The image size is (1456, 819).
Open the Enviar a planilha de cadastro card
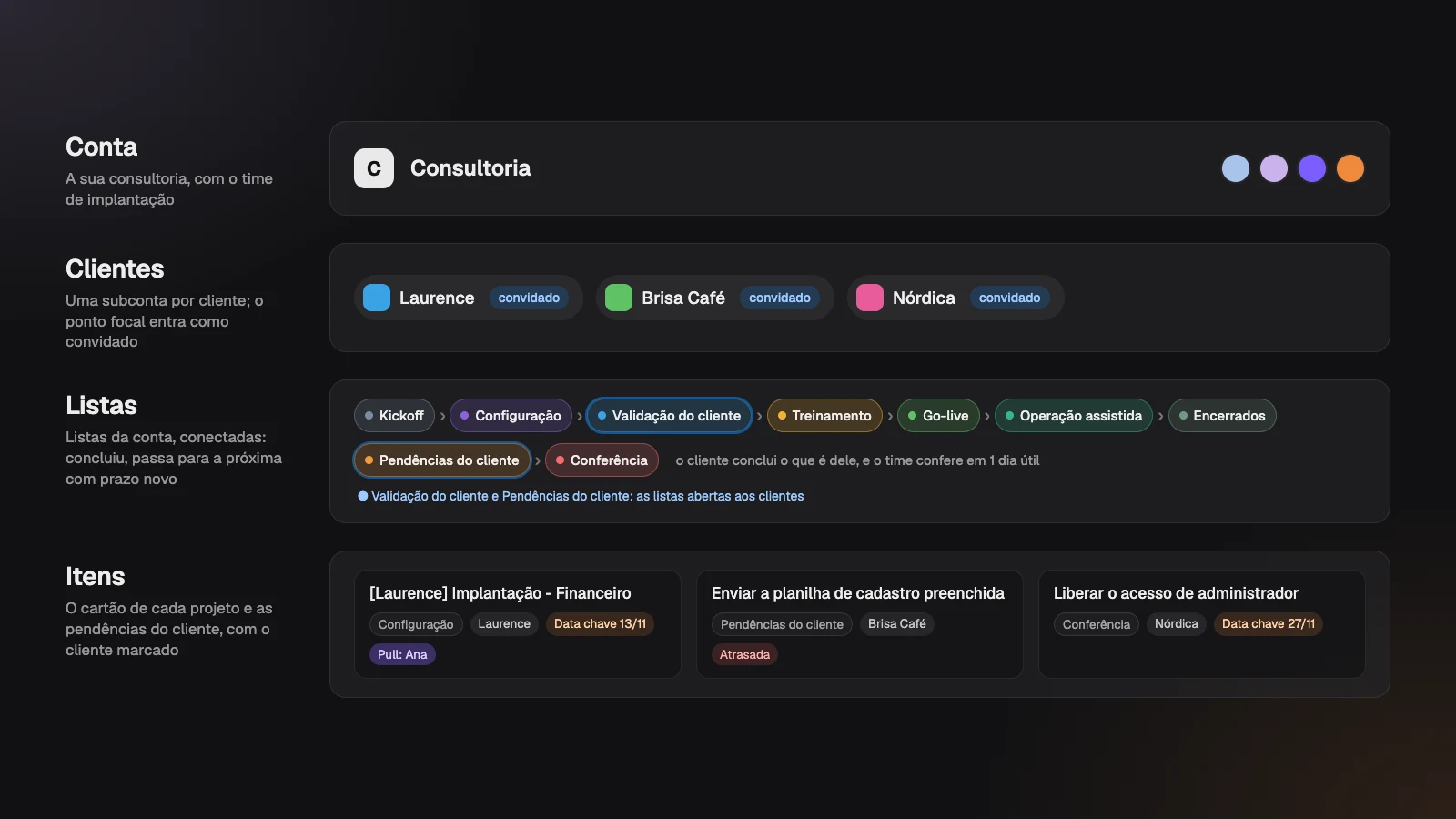860,624
